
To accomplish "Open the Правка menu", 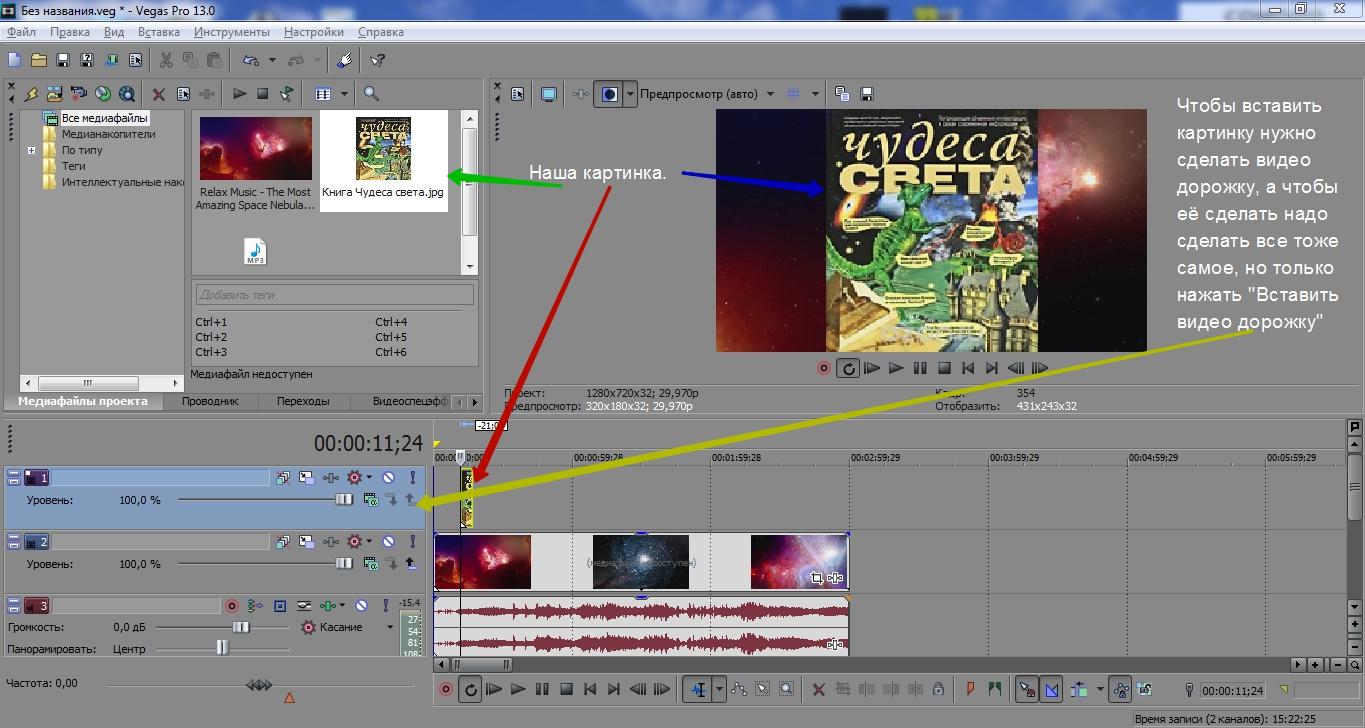I will pyautogui.click(x=70, y=32).
